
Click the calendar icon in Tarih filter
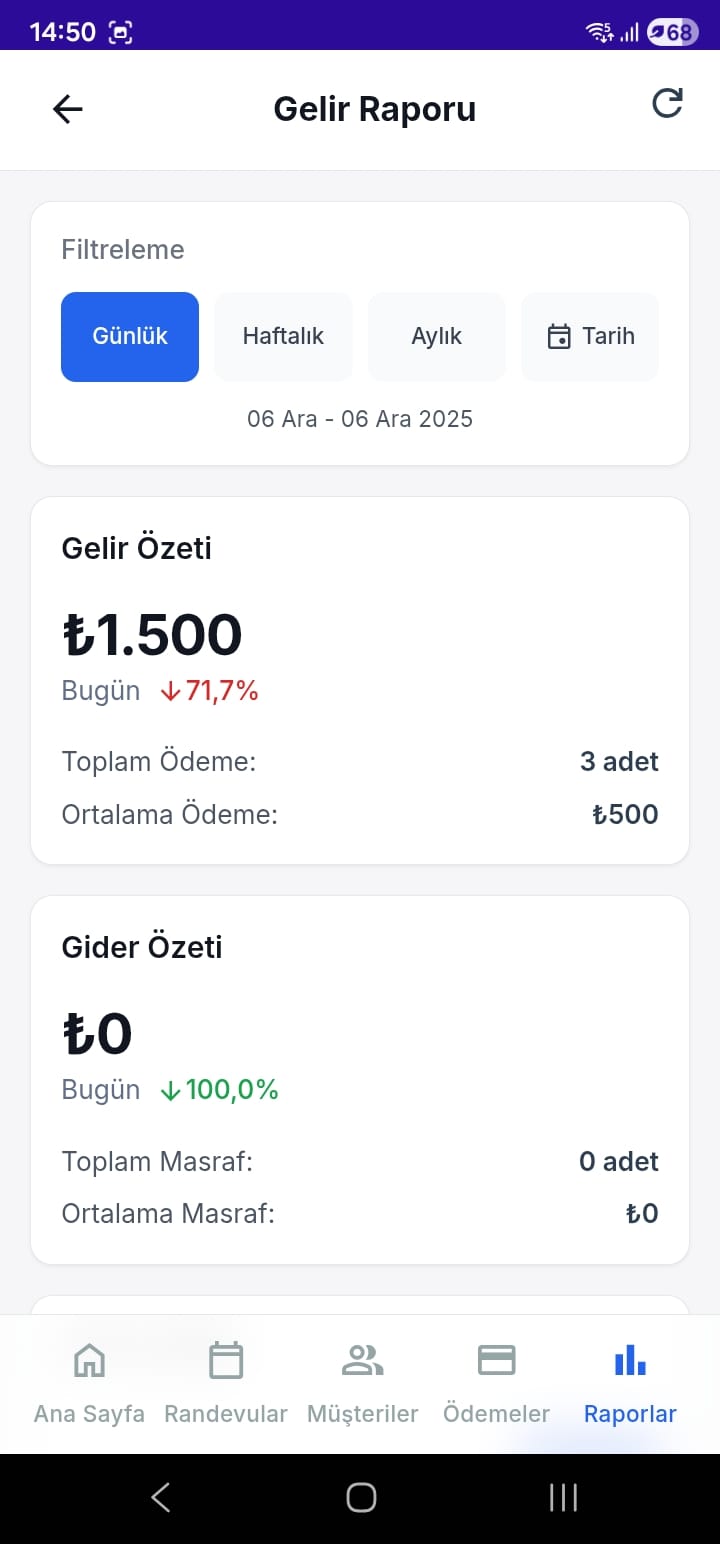tap(558, 337)
